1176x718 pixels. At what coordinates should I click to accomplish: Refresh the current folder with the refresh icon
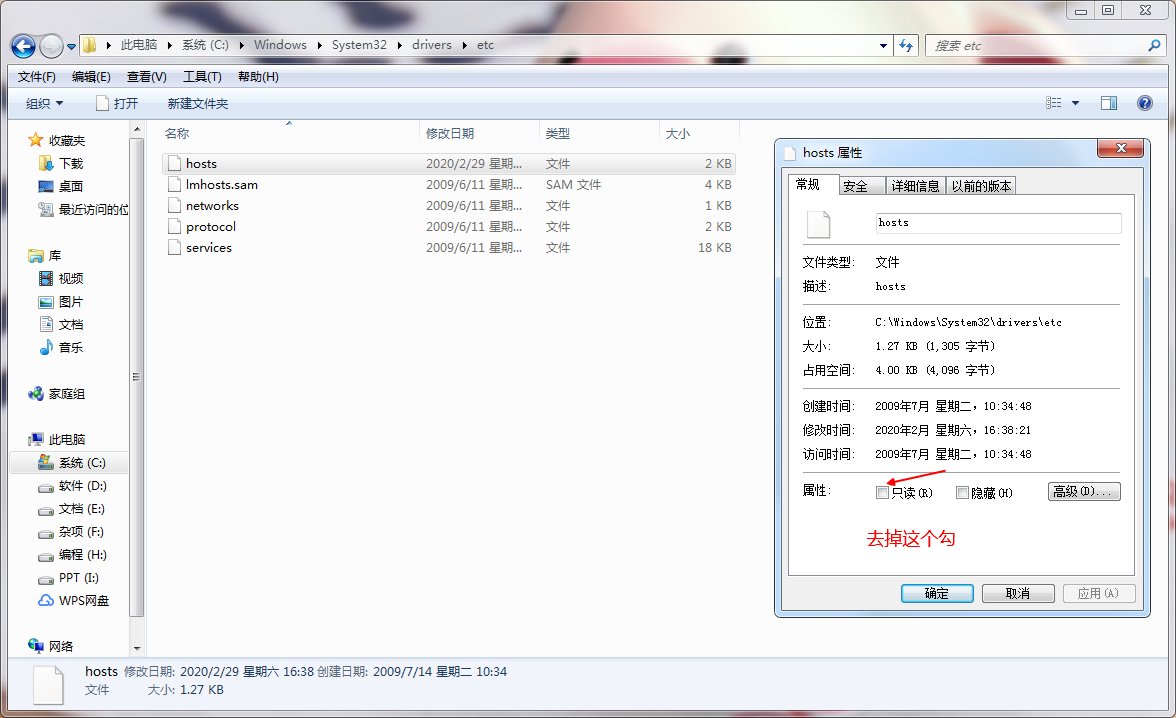[906, 45]
